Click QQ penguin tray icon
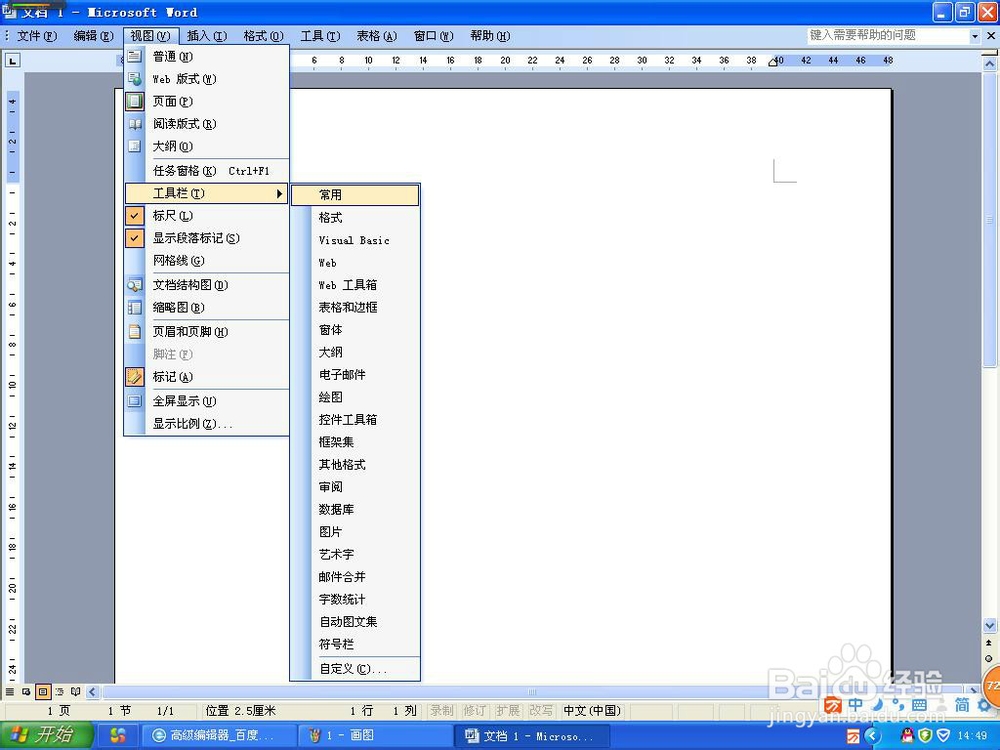Screen dimensions: 1000x750 click(907, 737)
